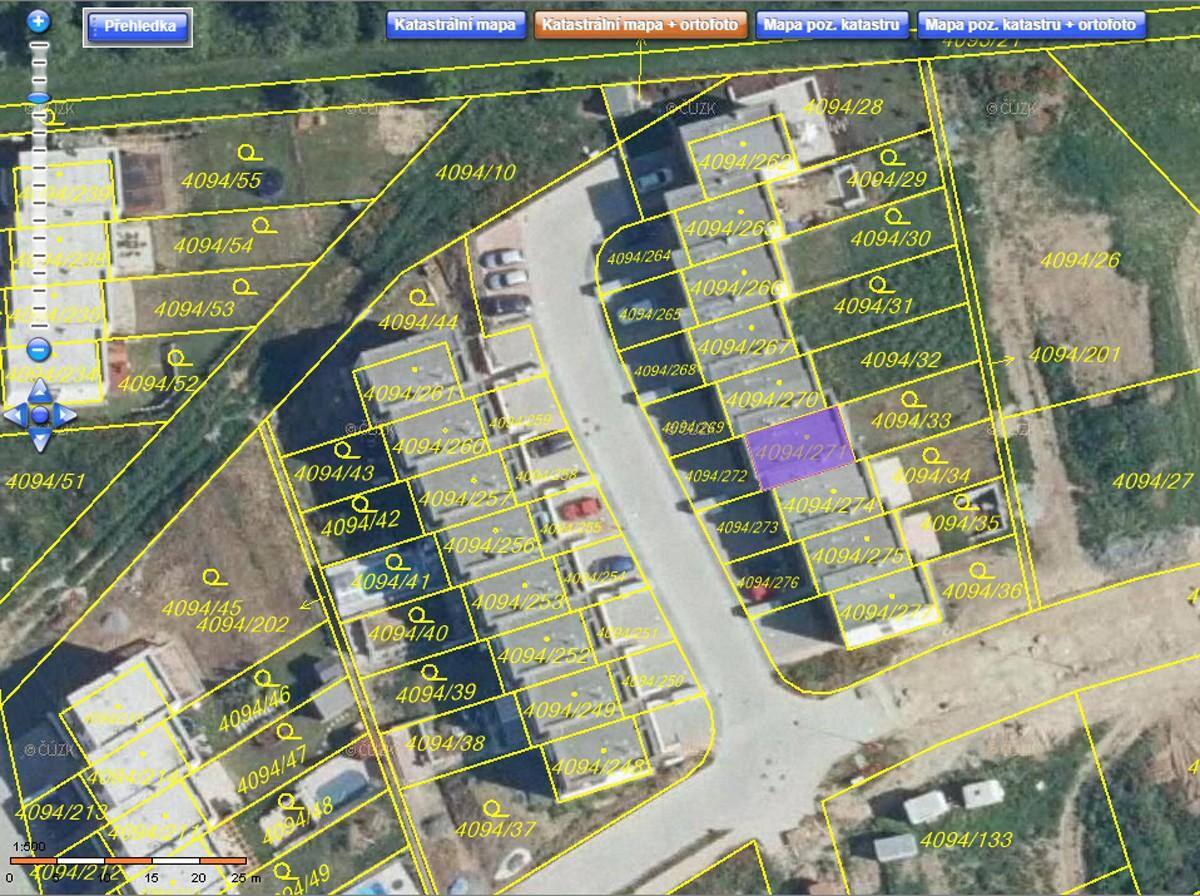Open Mapa poz. katastru + ortofoto view
Image resolution: width=1200 pixels, height=896 pixels.
tap(1030, 25)
